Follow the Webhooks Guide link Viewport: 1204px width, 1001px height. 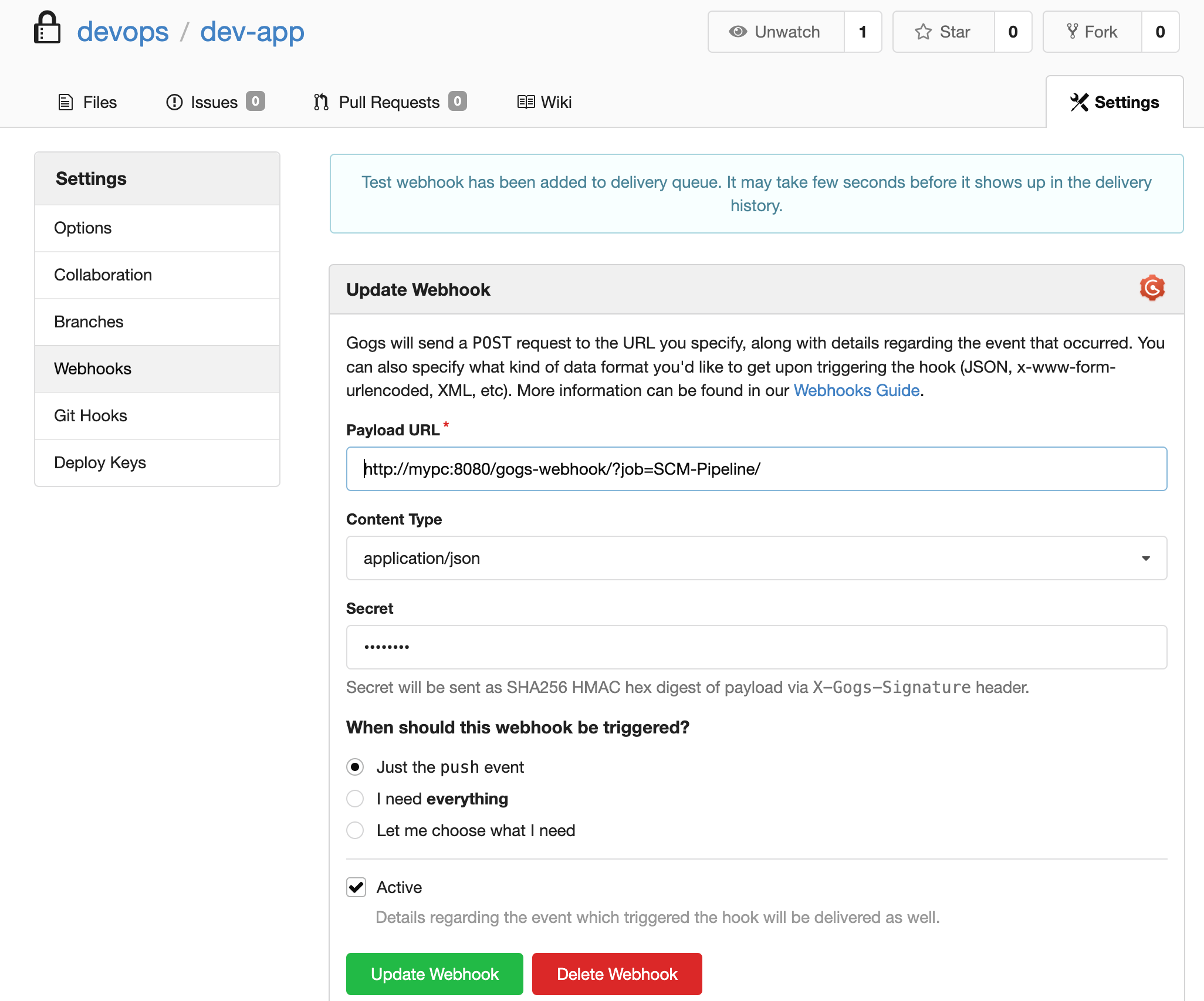856,390
